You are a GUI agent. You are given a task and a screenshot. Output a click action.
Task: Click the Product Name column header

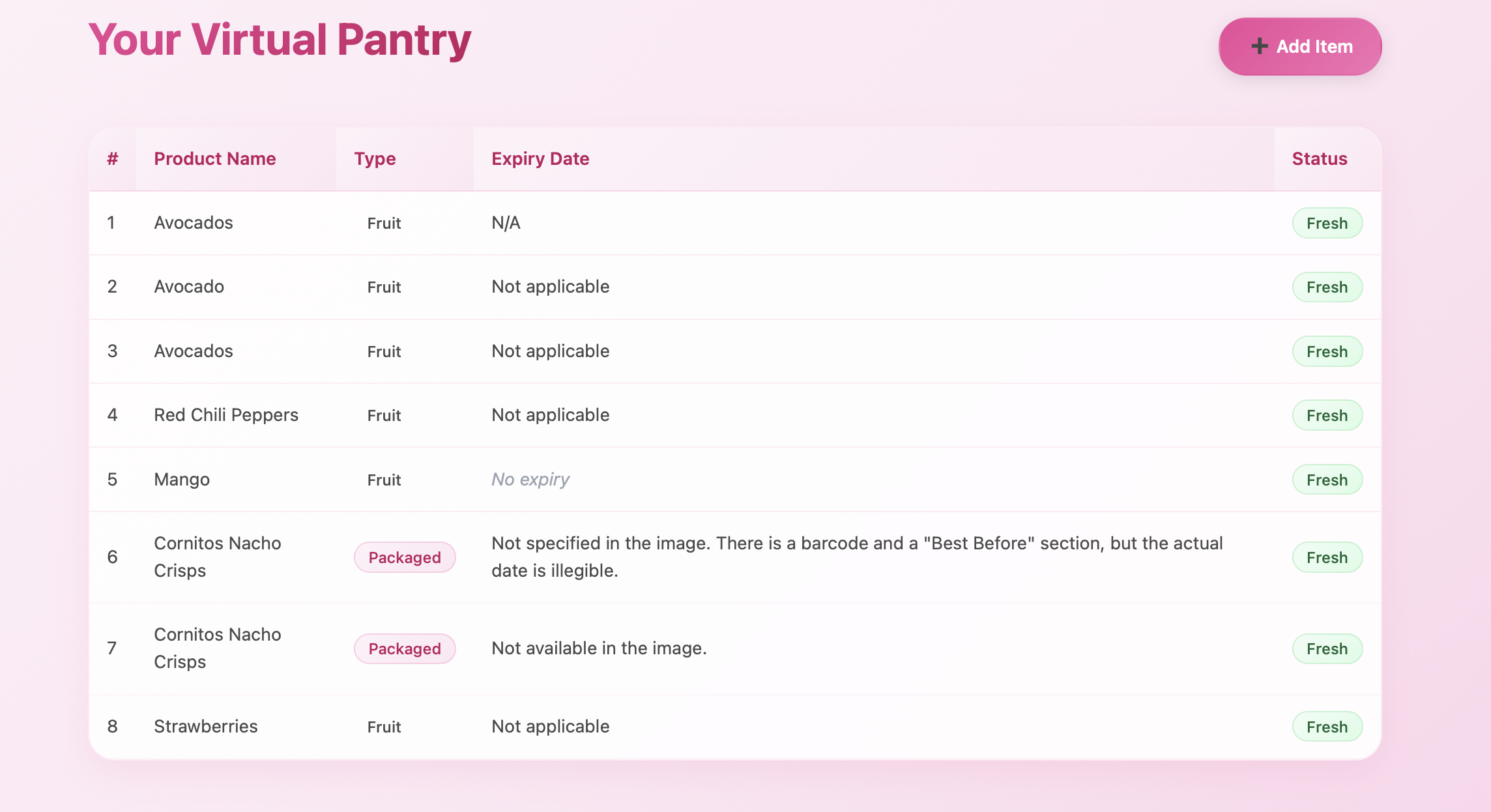[214, 159]
